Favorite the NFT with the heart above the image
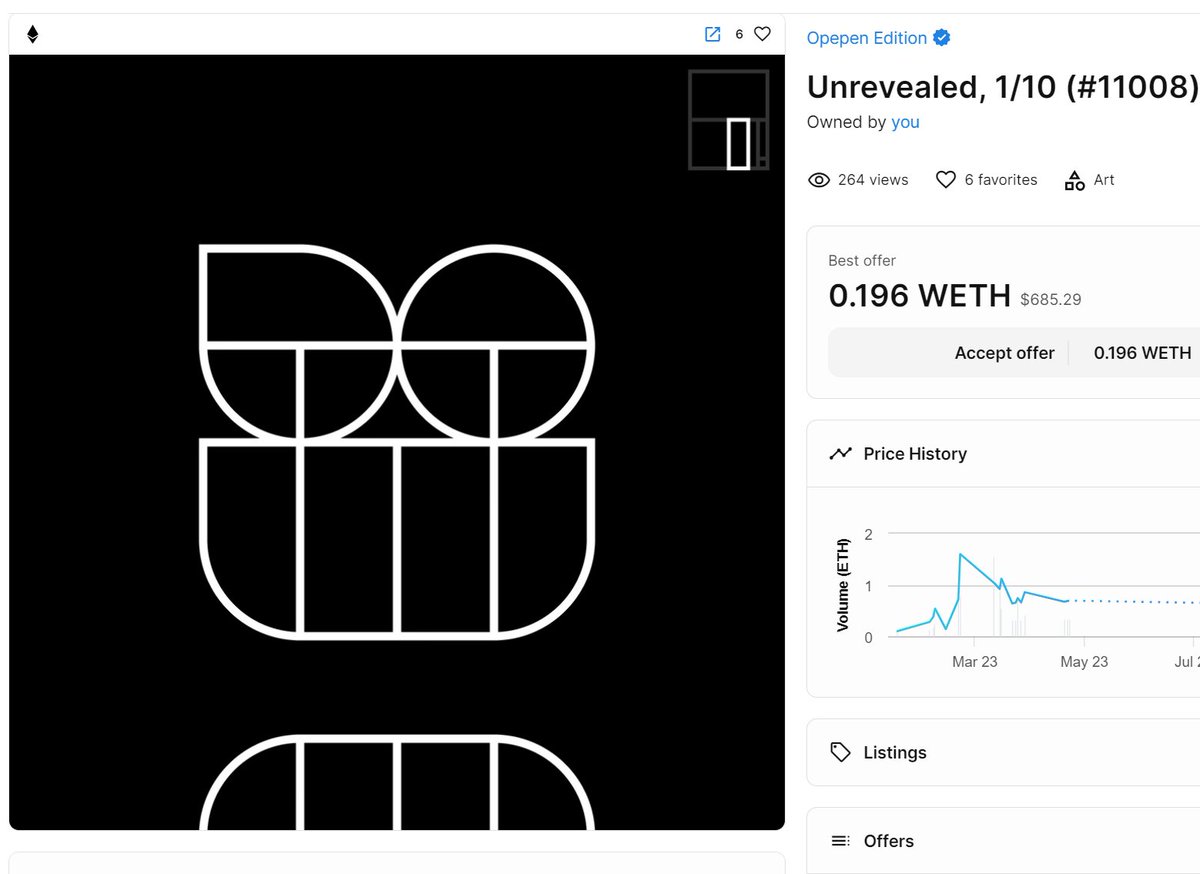The height and width of the screenshot is (874, 1200). [762, 34]
